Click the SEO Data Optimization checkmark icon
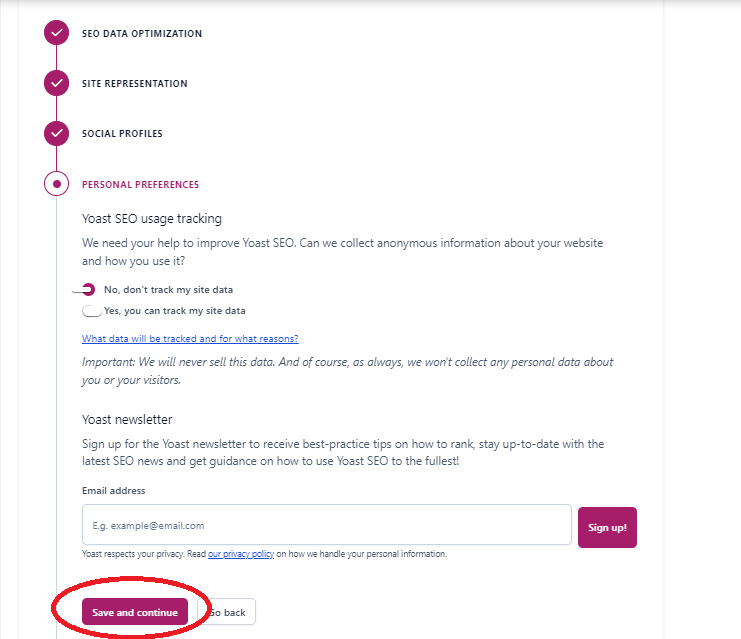 (57, 33)
